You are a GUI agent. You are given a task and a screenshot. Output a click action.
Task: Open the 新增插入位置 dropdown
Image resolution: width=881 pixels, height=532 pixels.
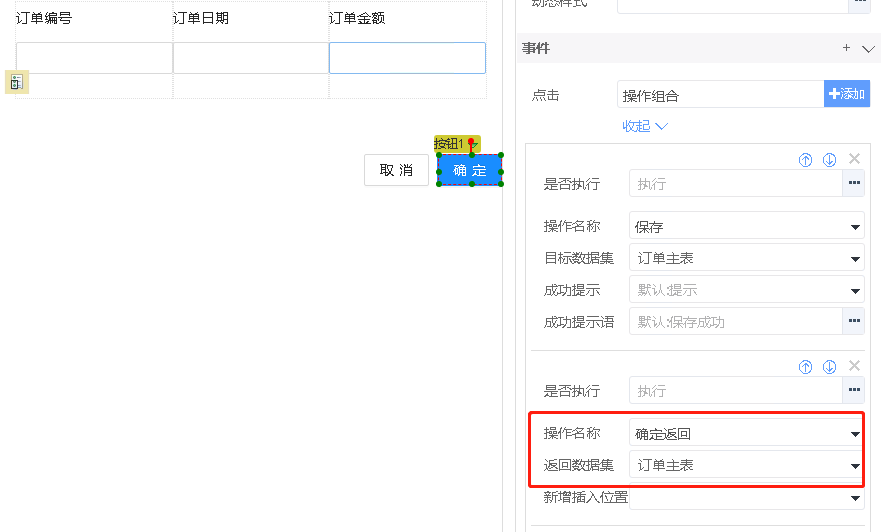tap(747, 497)
